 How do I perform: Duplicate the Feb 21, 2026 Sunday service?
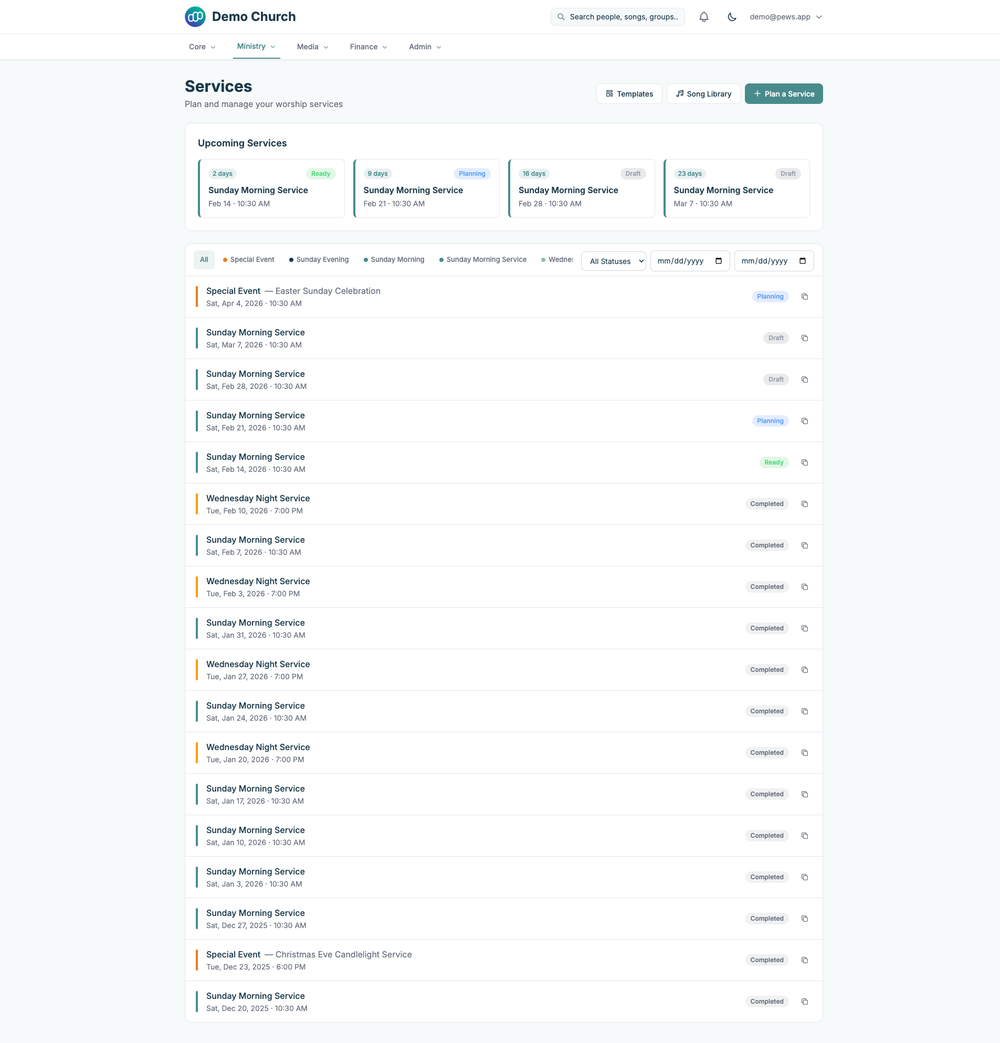coord(804,421)
